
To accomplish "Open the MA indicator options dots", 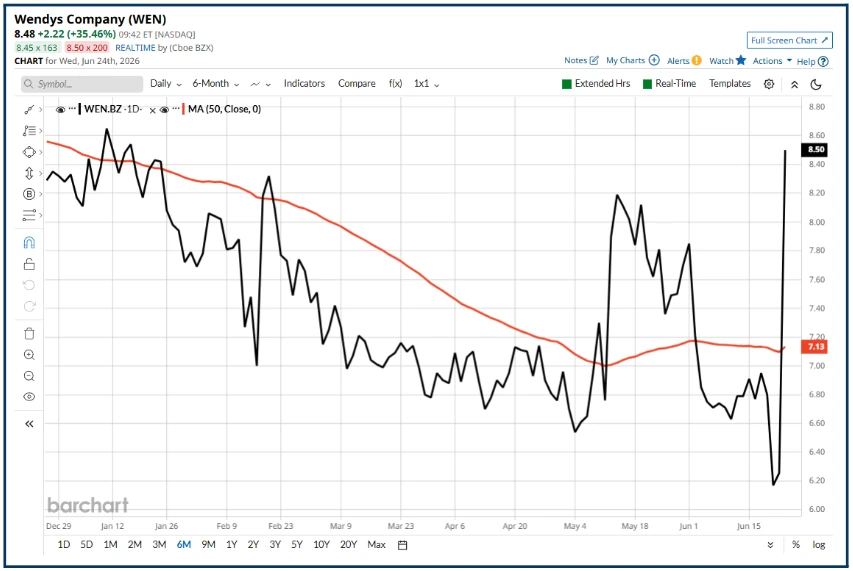I will coord(176,109).
